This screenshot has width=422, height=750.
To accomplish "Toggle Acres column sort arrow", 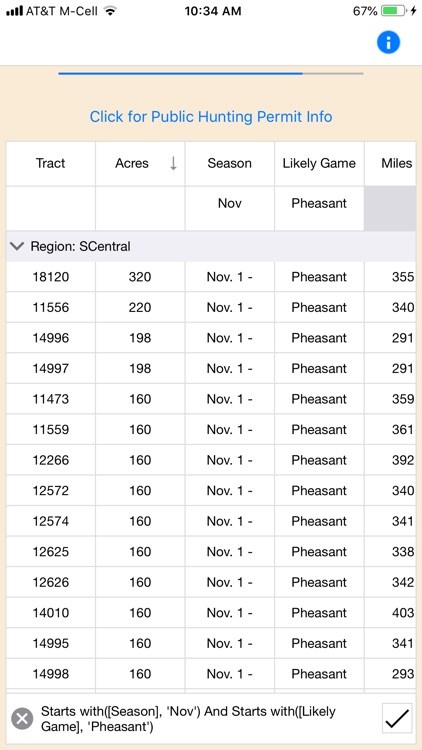I will tap(173, 163).
